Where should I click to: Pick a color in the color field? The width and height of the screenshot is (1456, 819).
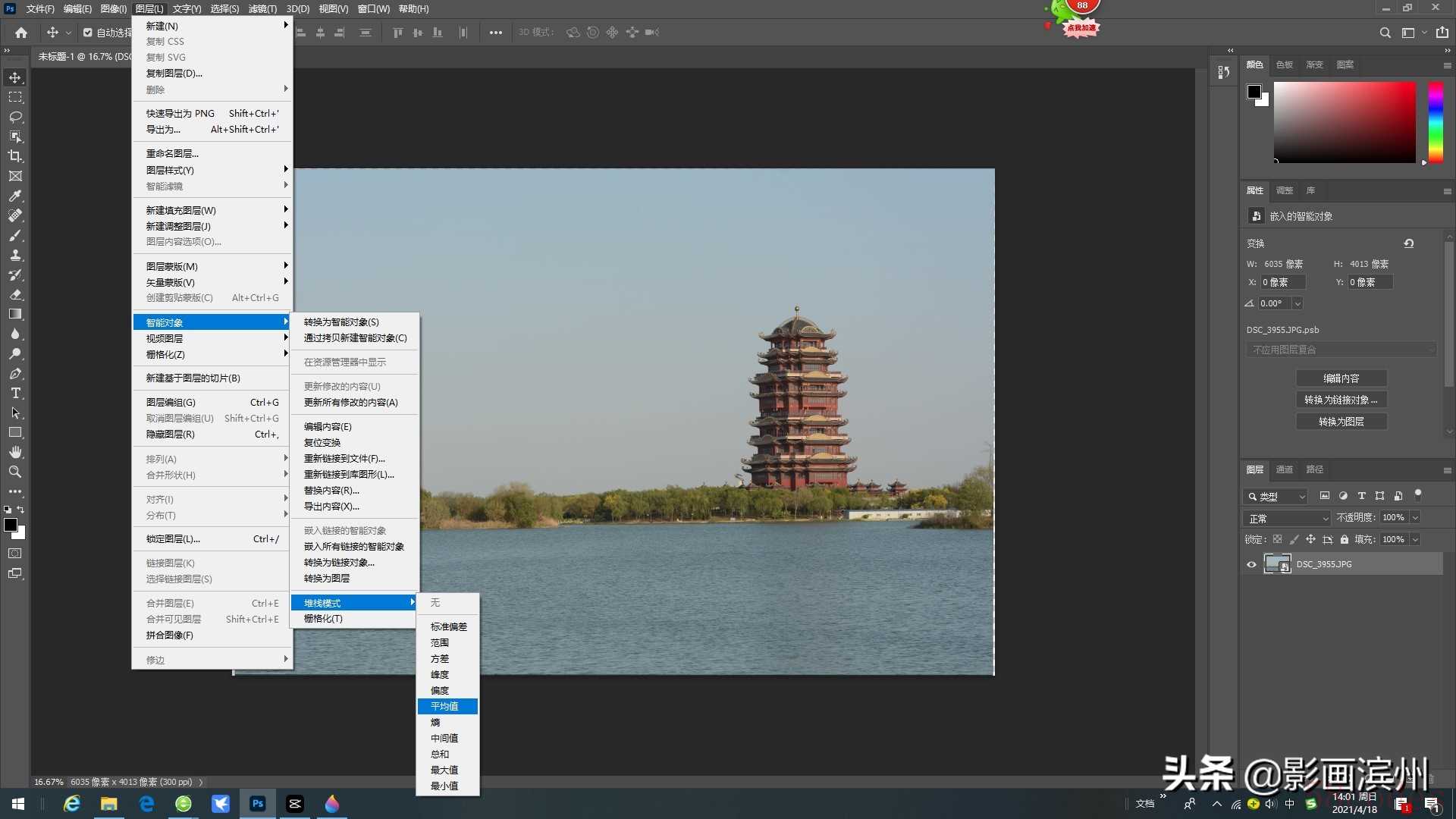[x=1345, y=122]
